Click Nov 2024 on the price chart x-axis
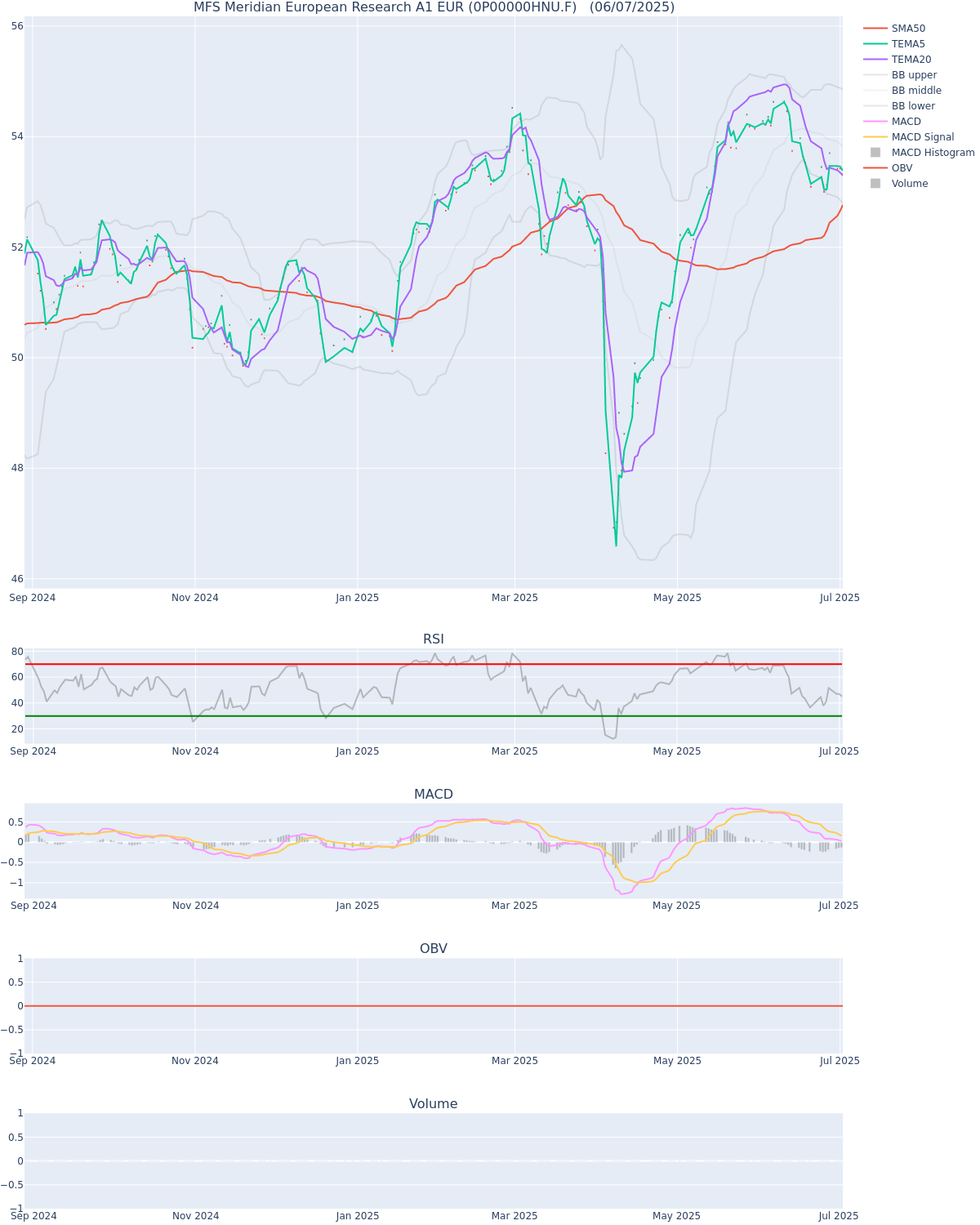 point(195,598)
